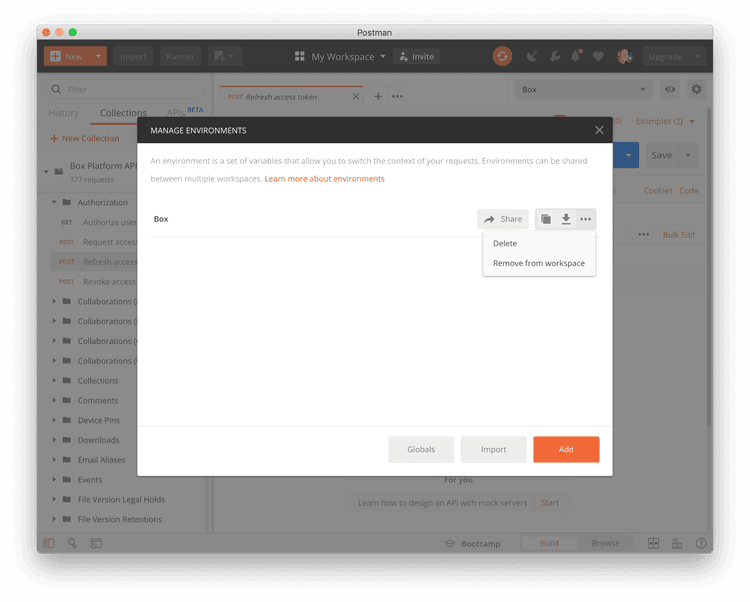Switch to the Collections tab

click(123, 113)
